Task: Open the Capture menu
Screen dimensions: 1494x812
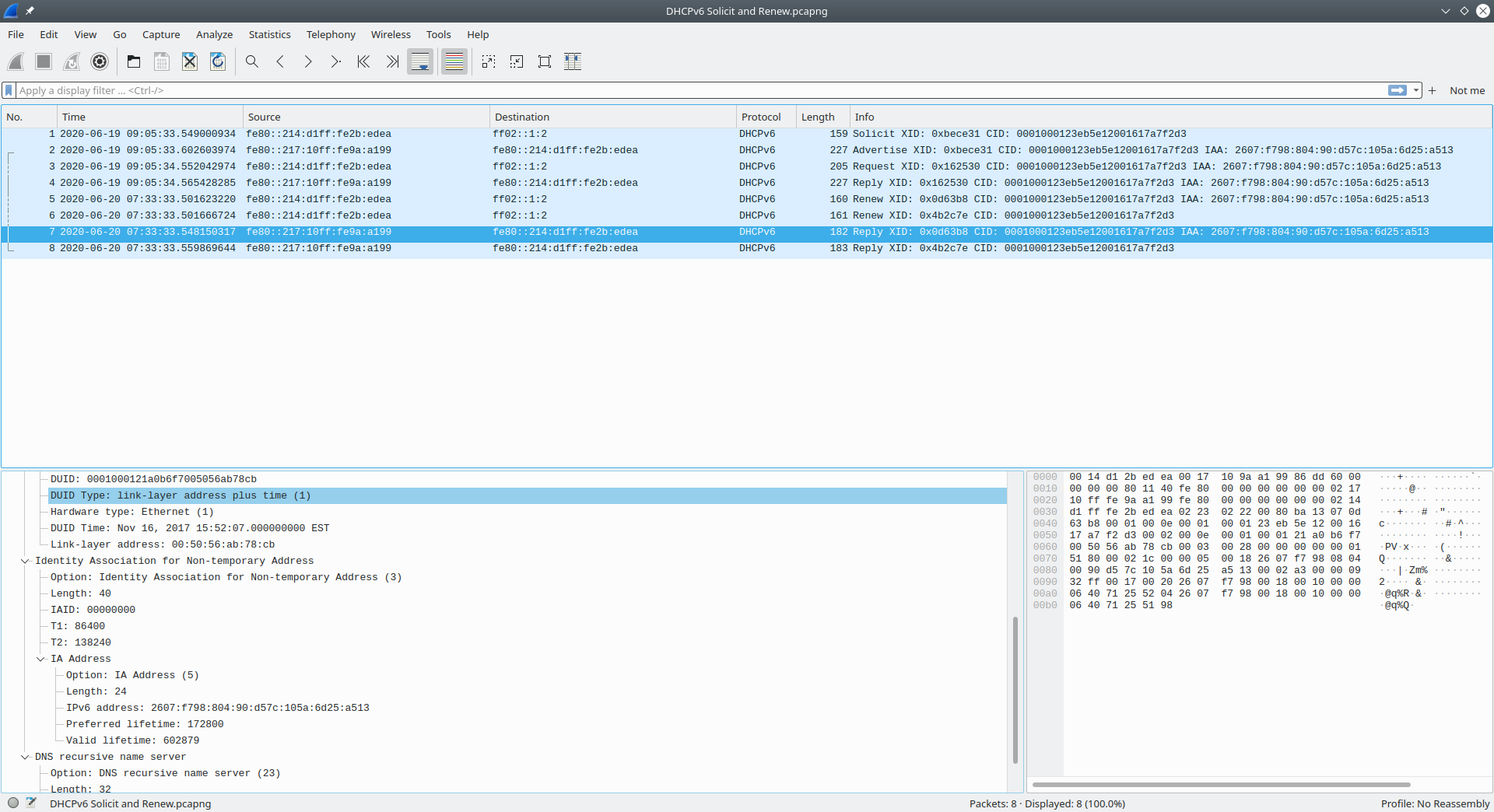Action: (161, 34)
